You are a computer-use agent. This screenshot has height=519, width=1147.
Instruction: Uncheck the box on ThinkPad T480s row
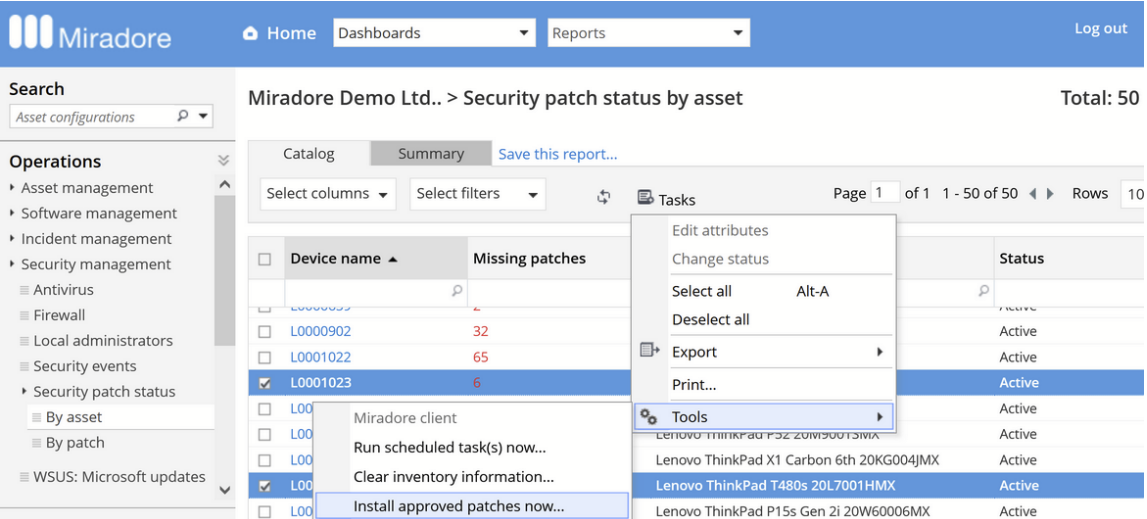[x=265, y=486]
